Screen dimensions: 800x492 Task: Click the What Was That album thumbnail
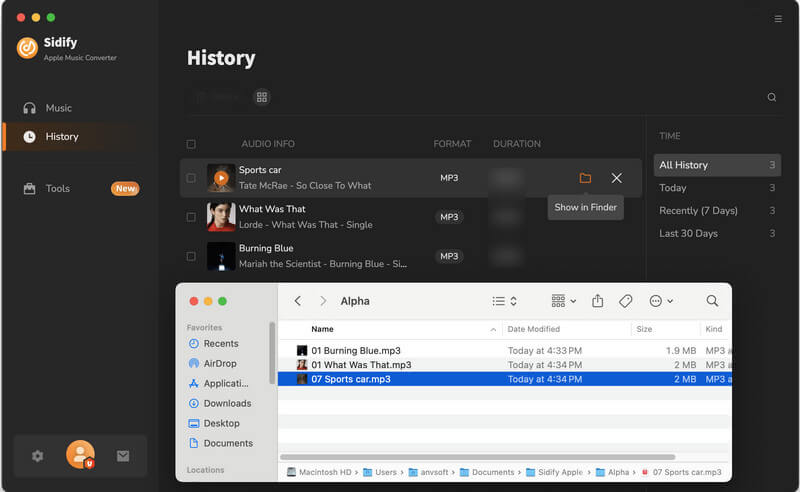[x=221, y=217]
